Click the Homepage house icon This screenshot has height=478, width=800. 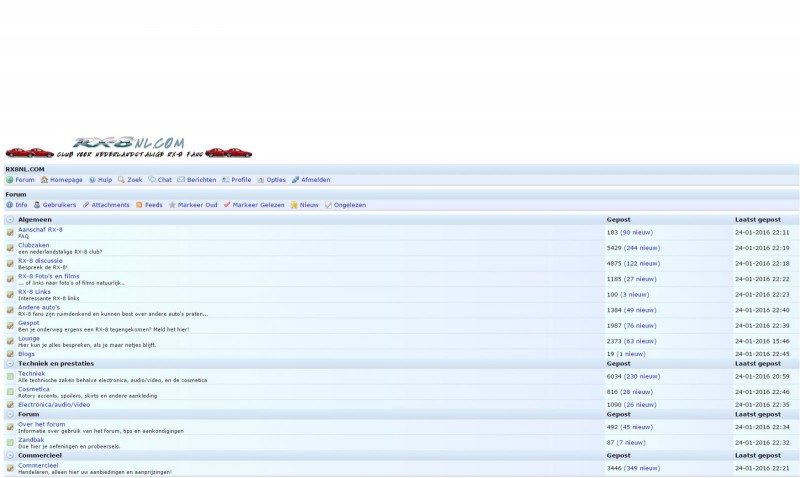pyautogui.click(x=44, y=180)
